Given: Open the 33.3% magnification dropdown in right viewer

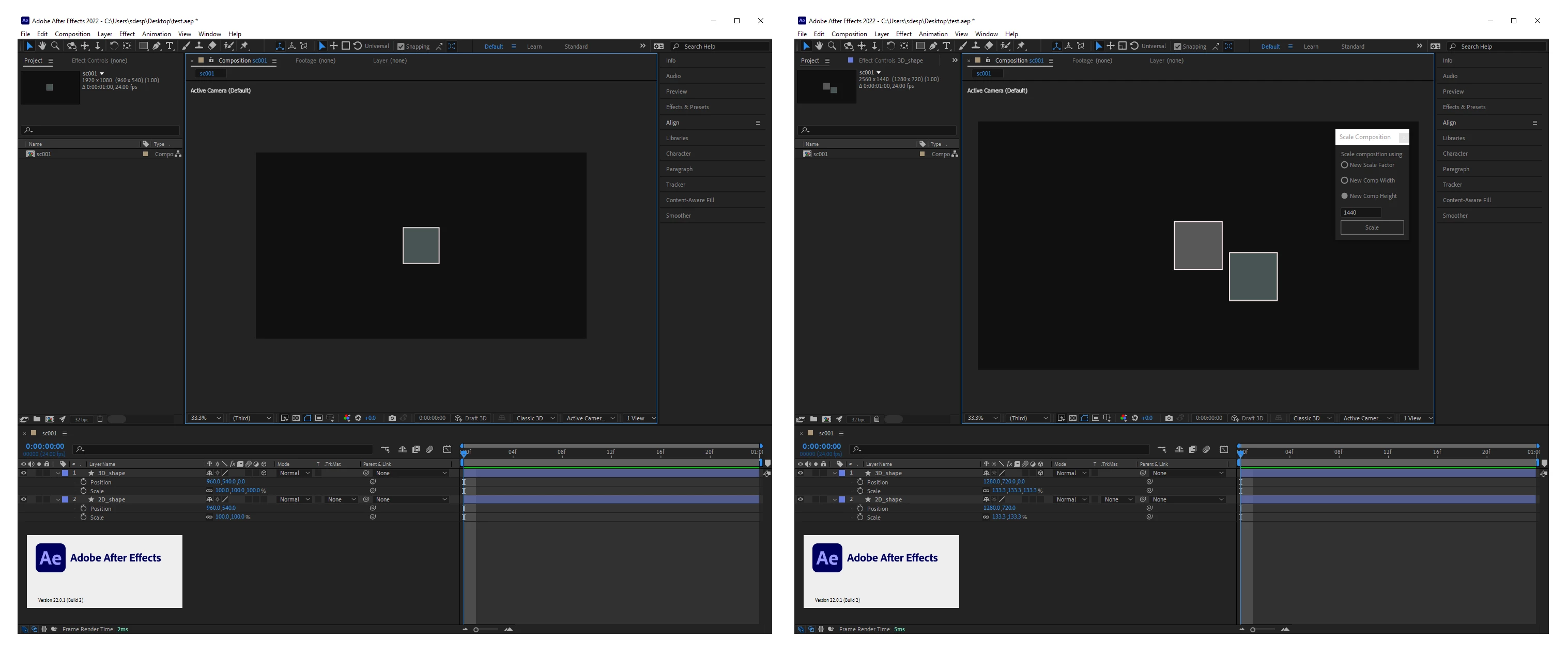Looking at the screenshot, I should pos(982,418).
